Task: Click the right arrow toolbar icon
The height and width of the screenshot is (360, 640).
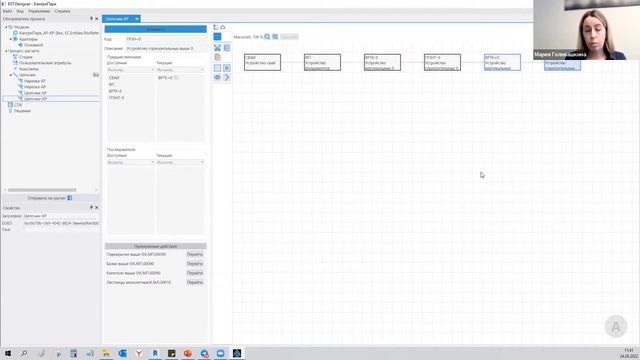Action: point(227,77)
